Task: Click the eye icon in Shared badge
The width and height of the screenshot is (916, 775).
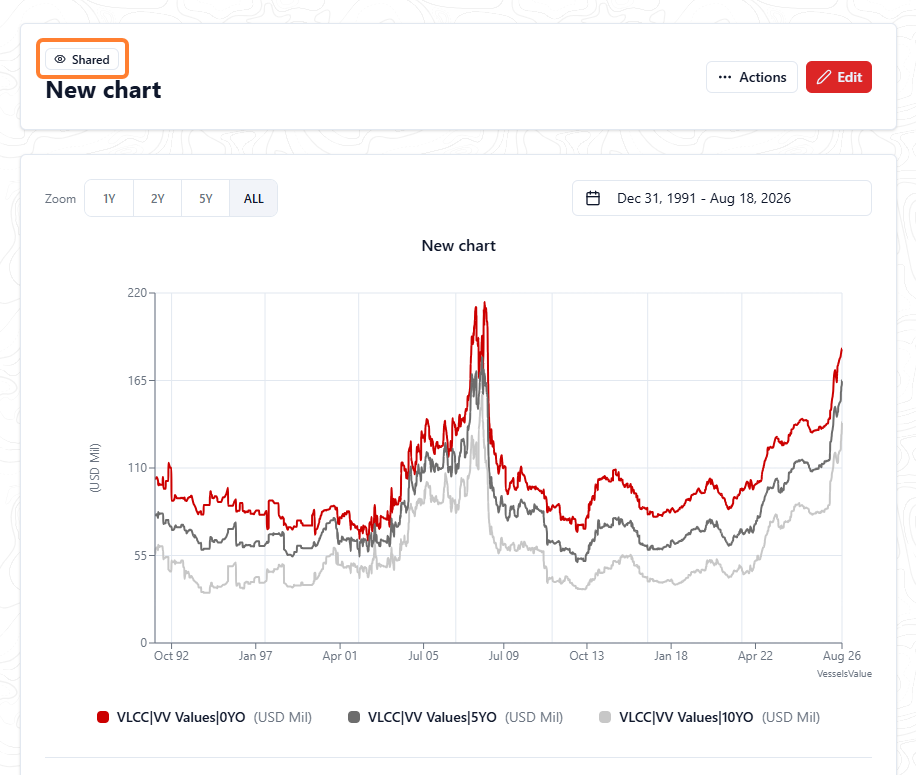Action: [60, 60]
